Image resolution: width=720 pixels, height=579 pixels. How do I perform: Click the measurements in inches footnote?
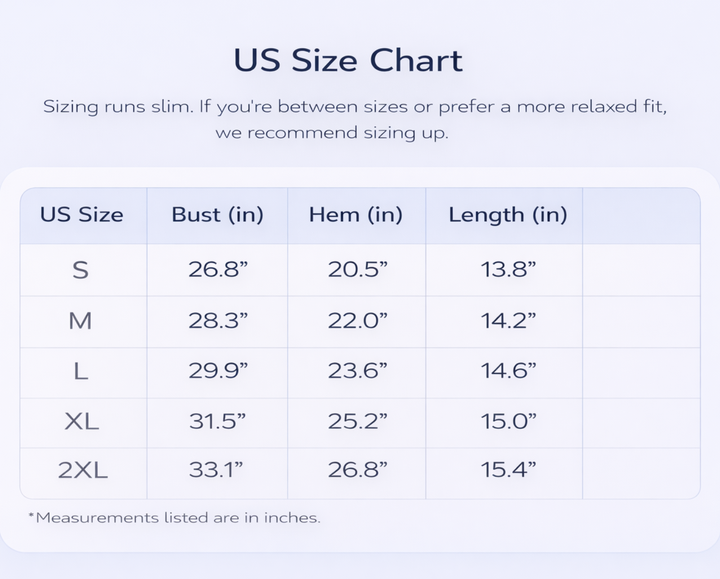click(x=174, y=518)
